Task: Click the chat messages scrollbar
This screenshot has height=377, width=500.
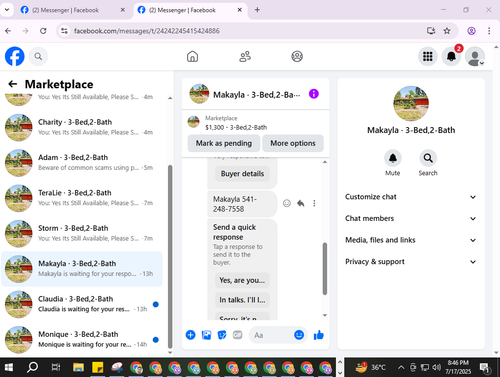Action: coord(325,269)
